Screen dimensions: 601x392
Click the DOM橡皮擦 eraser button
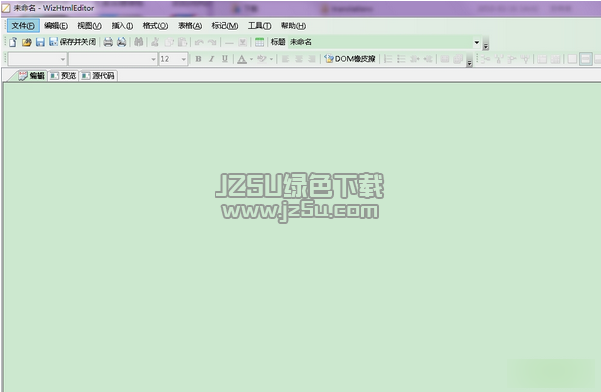pos(350,59)
